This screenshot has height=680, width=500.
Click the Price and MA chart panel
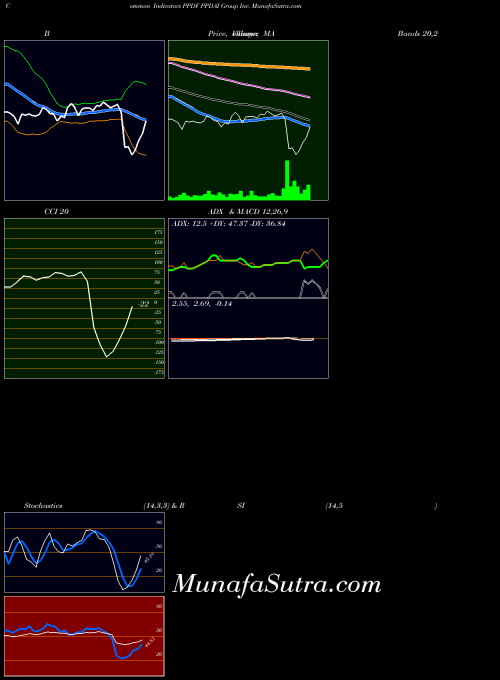248,121
